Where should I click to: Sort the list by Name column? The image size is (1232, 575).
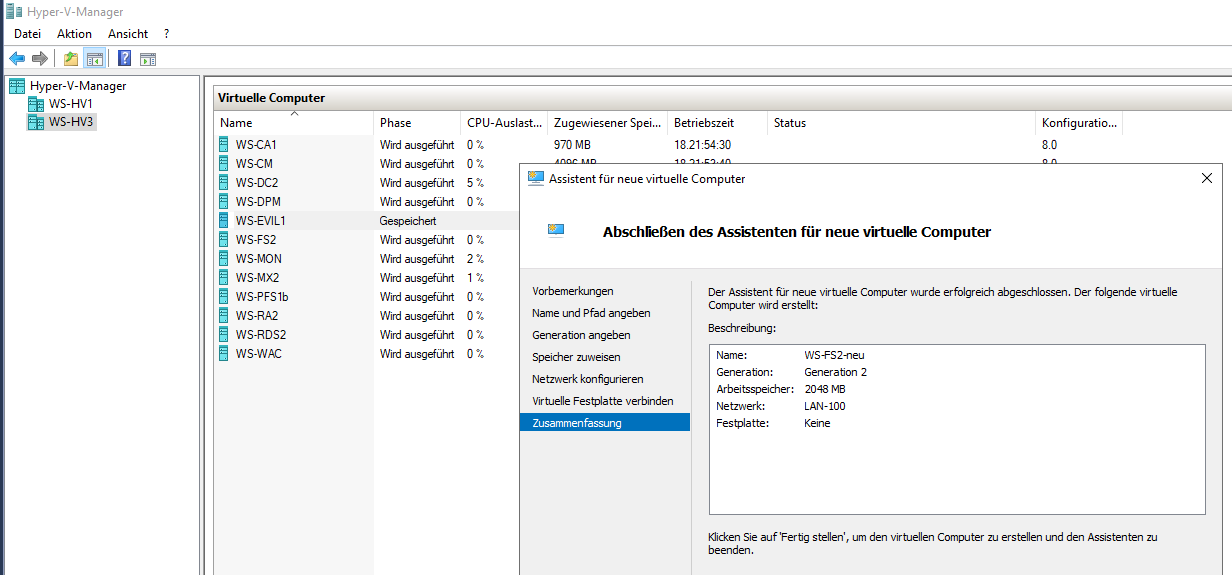point(294,123)
